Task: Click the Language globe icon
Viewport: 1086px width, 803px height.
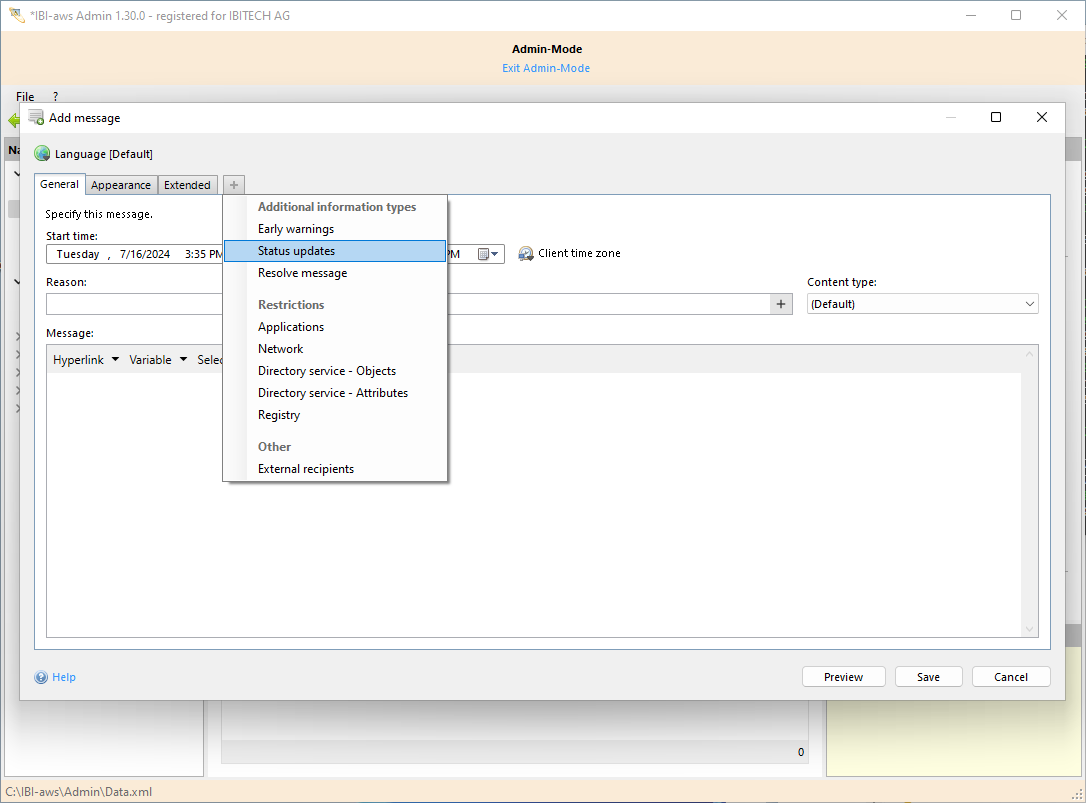Action: click(x=42, y=154)
